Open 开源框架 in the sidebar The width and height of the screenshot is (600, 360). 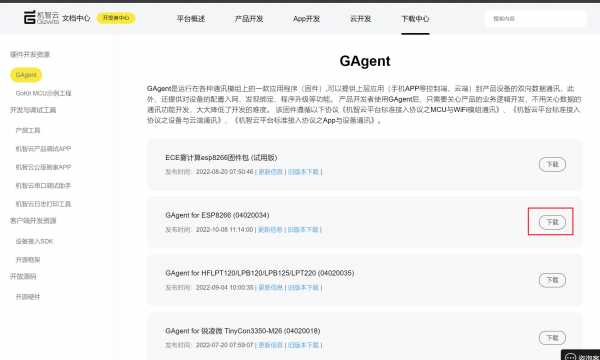tap(28, 260)
